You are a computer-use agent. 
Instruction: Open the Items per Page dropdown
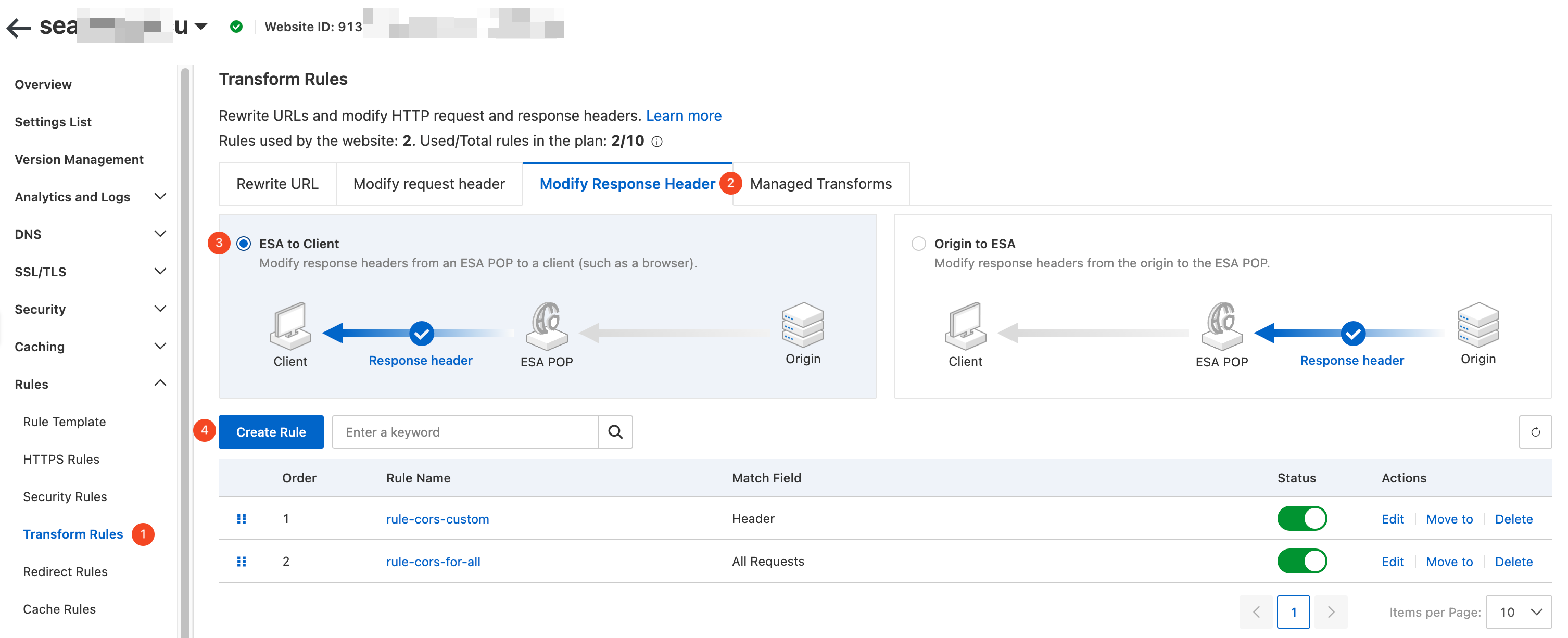point(1518,612)
